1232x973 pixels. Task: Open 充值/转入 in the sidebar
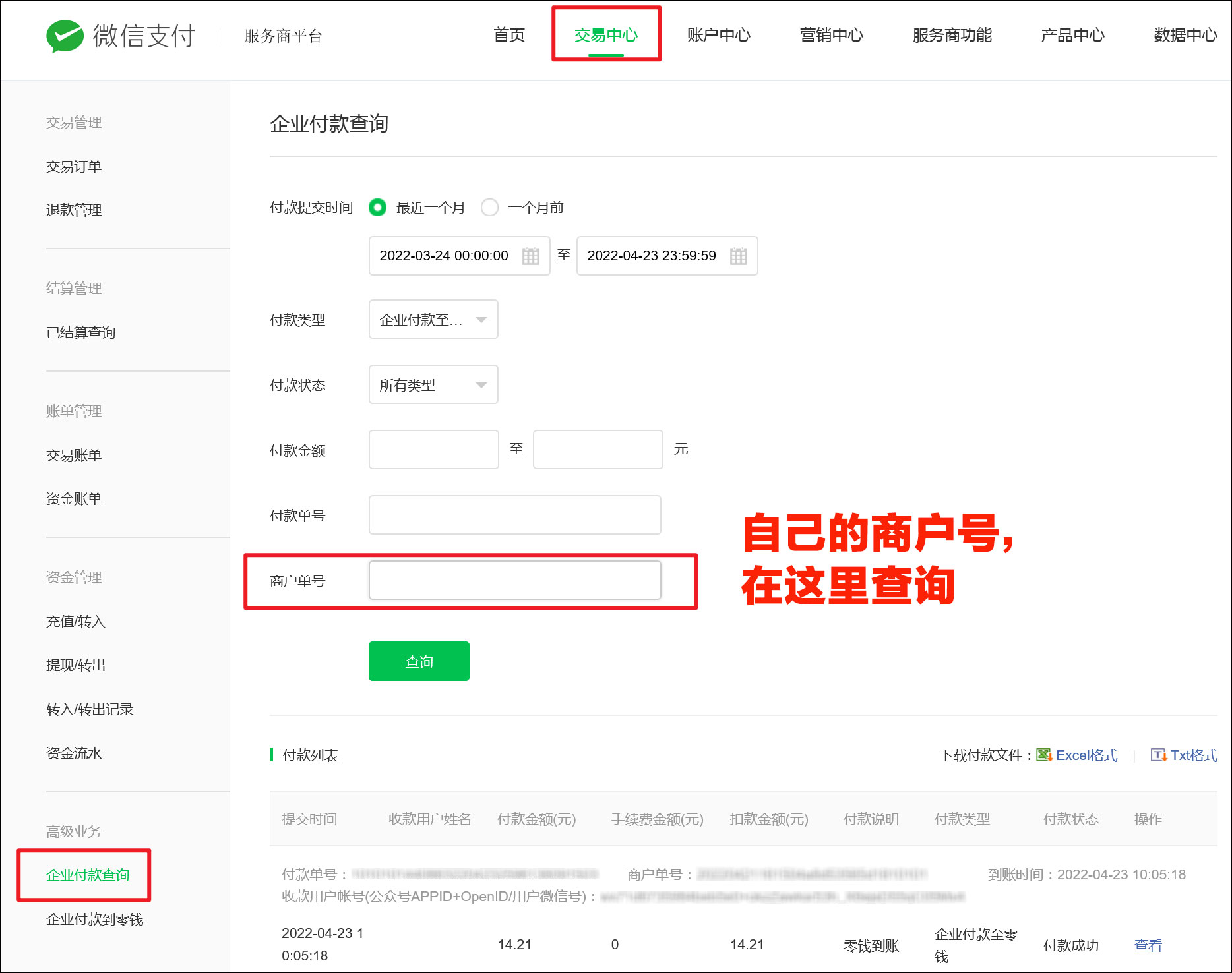tap(76, 621)
